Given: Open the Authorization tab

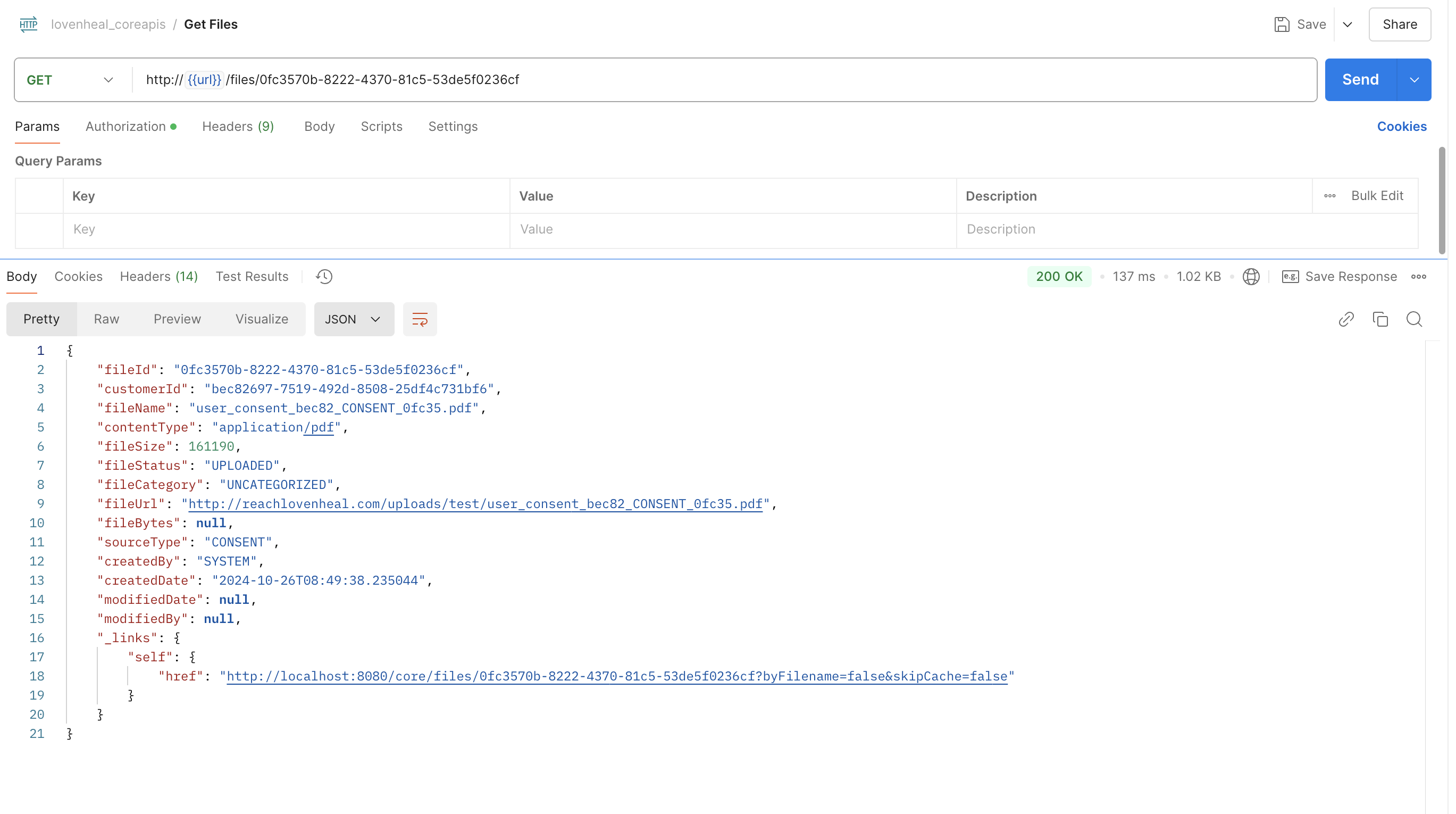Looking at the screenshot, I should pos(131,127).
